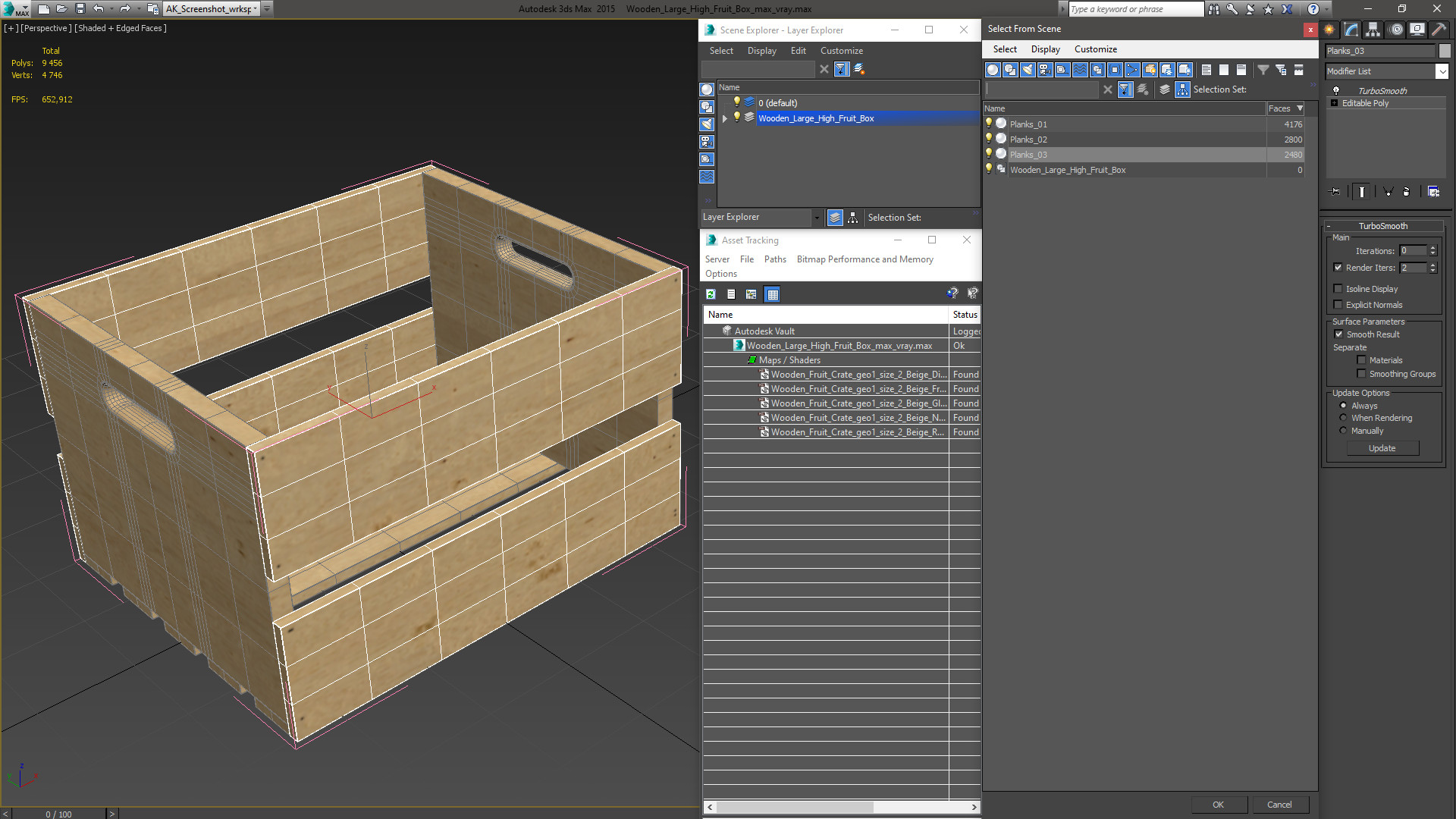The width and height of the screenshot is (1456, 819).
Task: Expand the Editable Poly plus sign
Action: pyautogui.click(x=1334, y=103)
